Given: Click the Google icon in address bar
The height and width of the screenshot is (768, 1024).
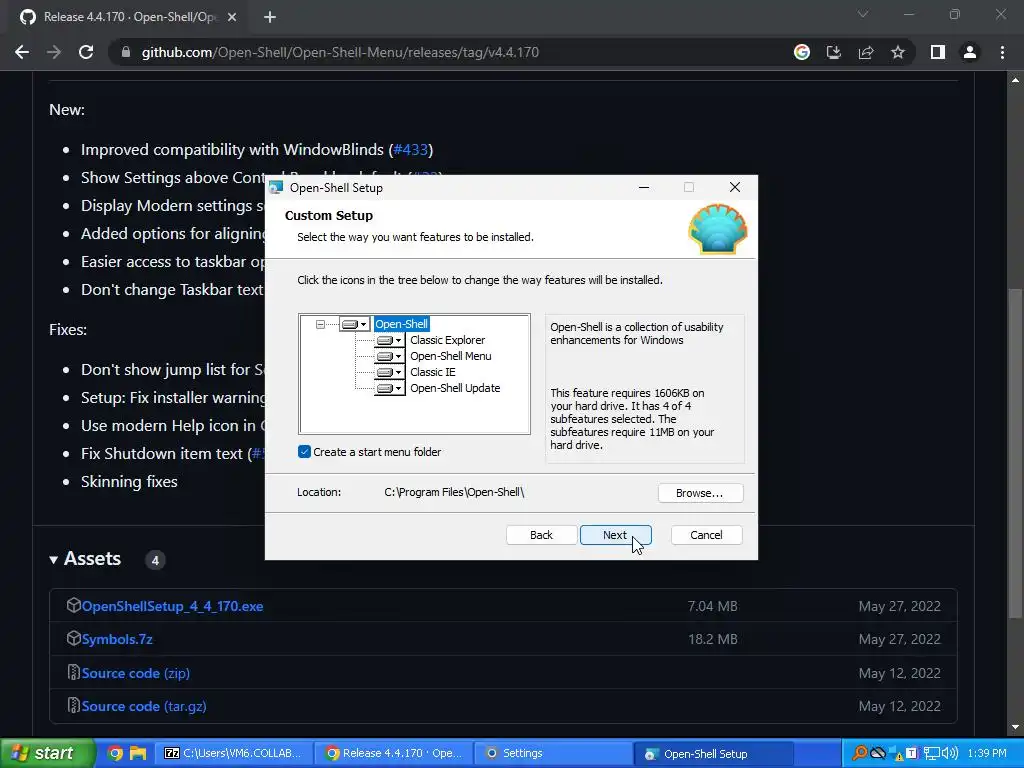Looking at the screenshot, I should (802, 52).
